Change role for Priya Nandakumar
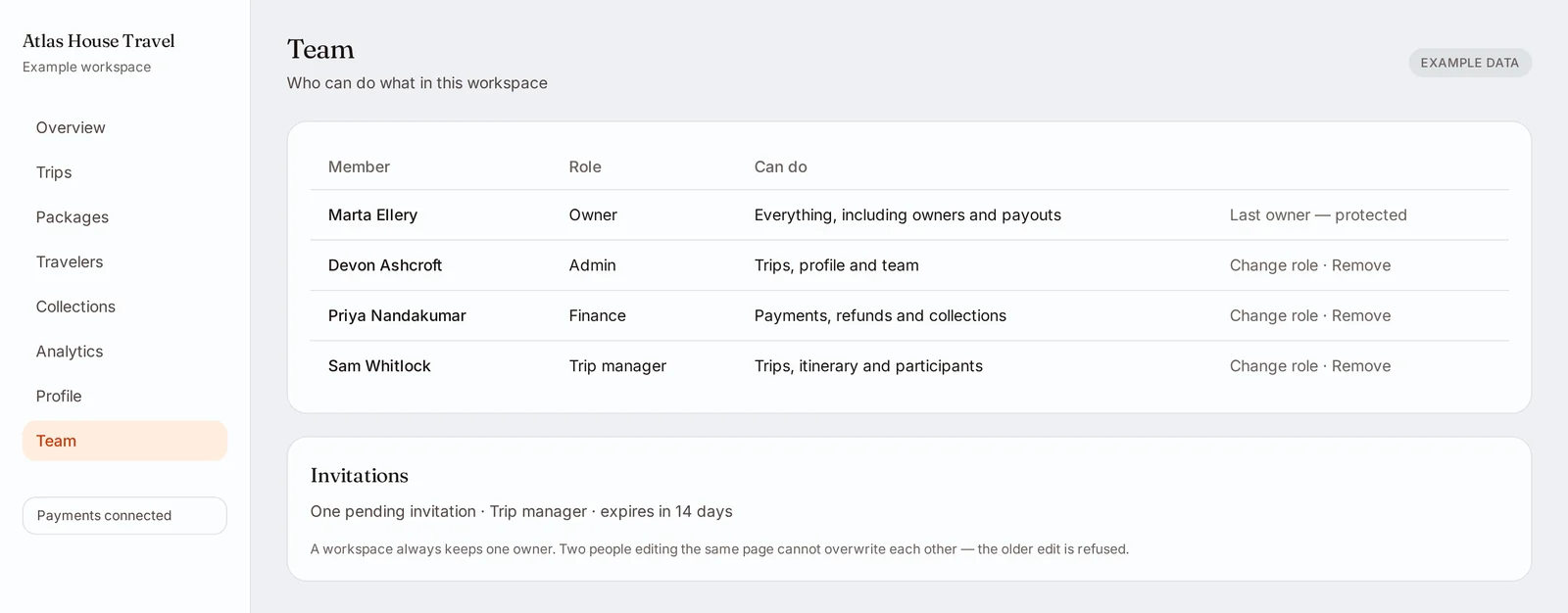The height and width of the screenshot is (613, 1568). point(1273,315)
